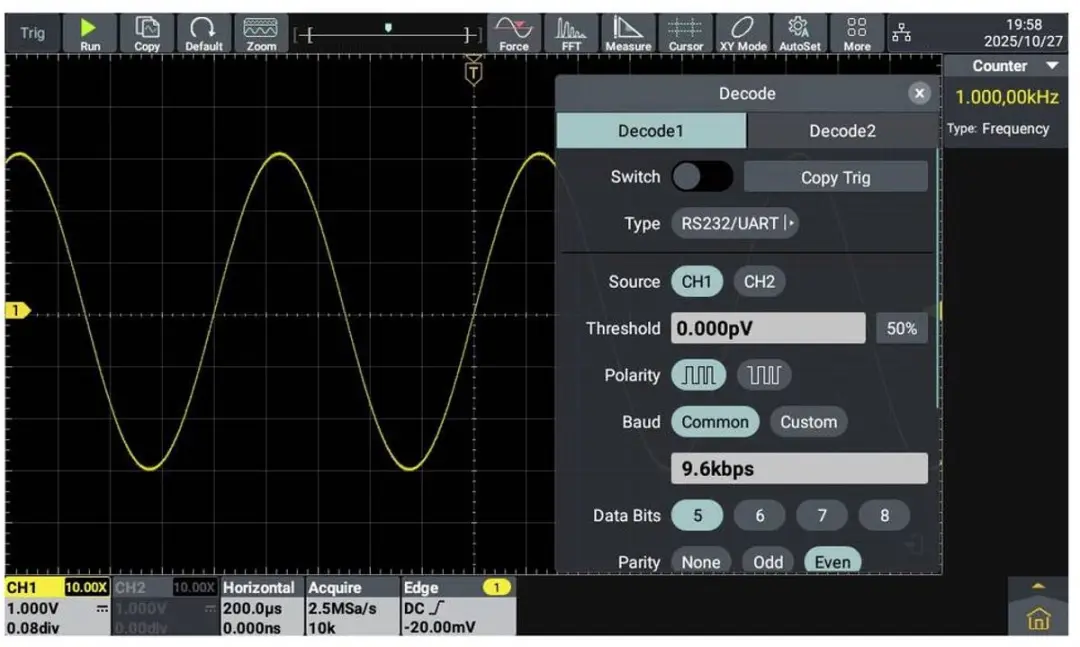Click the Copy Trig button
This screenshot has height=647, width=1080.
(x=835, y=177)
